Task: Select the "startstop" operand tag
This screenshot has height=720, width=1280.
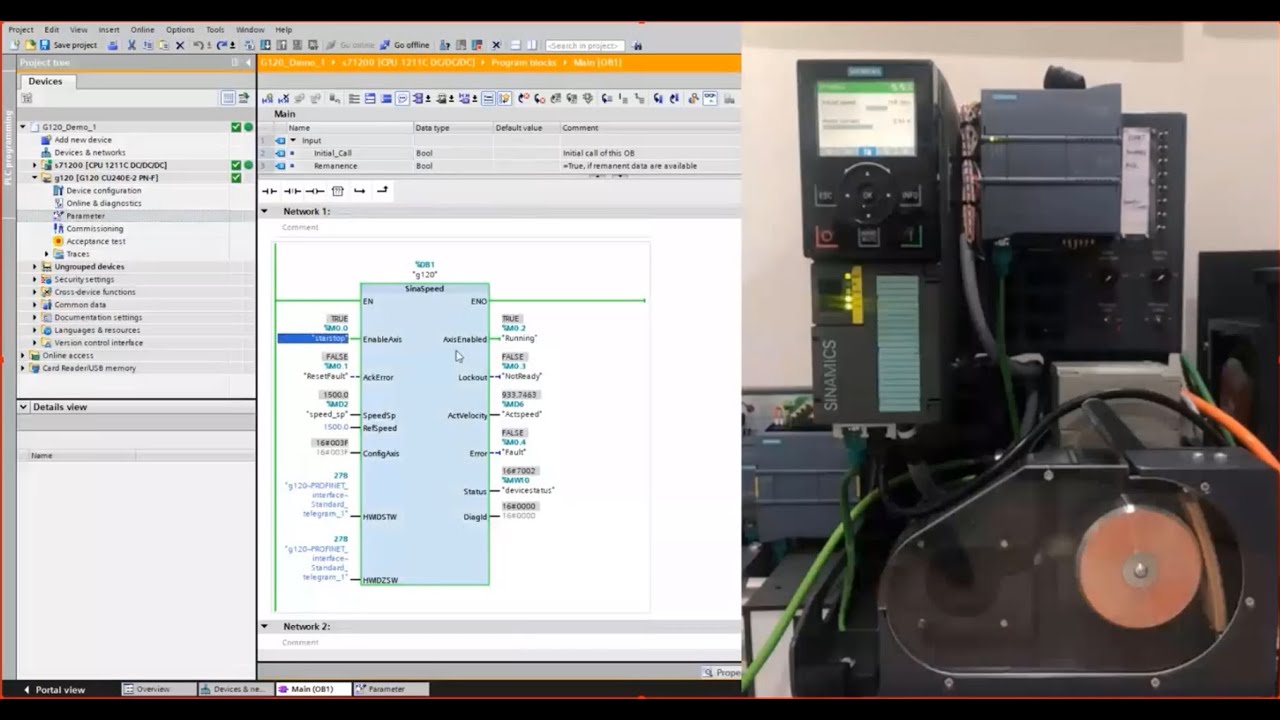Action: (x=313, y=339)
